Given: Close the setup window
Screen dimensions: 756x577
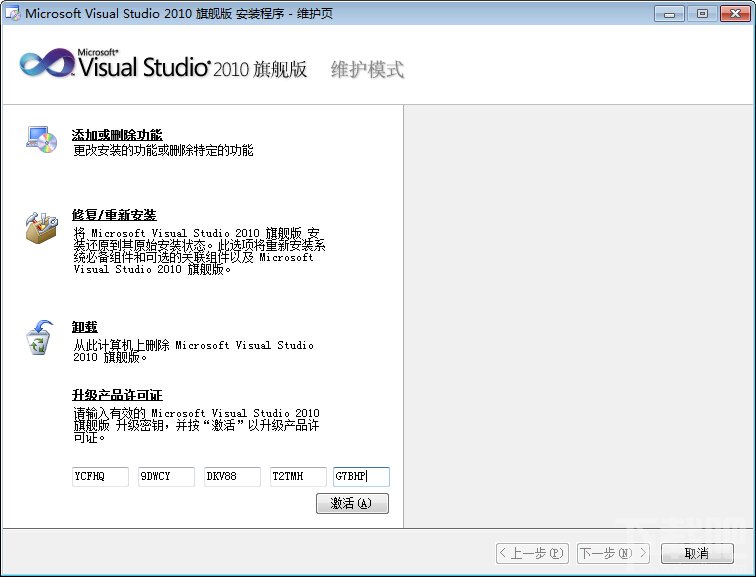Looking at the screenshot, I should [x=735, y=13].
